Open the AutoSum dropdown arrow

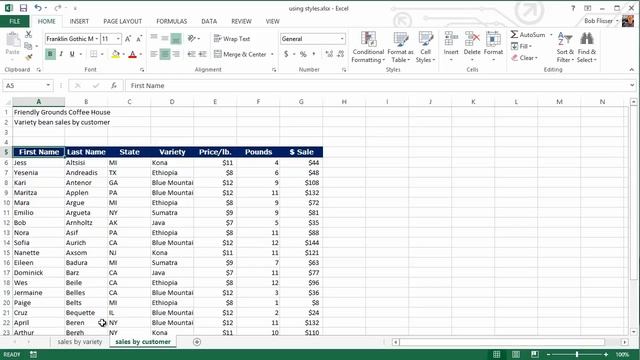pyautogui.click(x=551, y=35)
